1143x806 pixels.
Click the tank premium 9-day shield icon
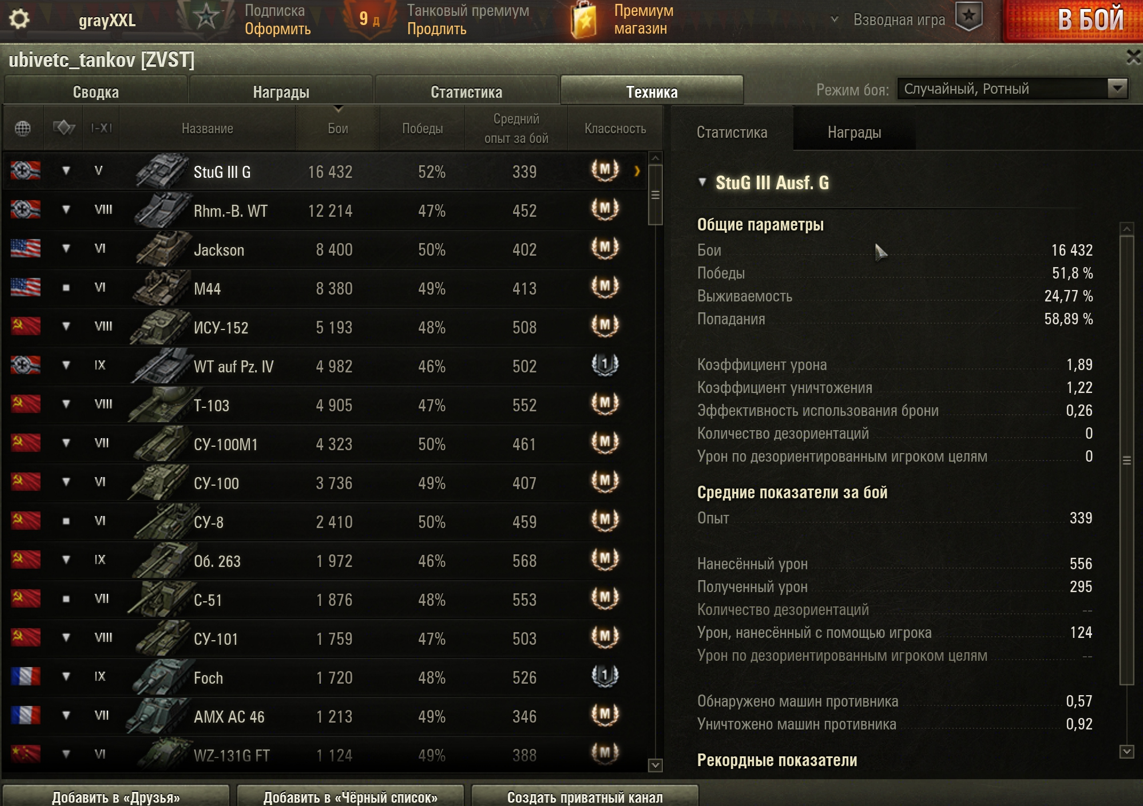pyautogui.click(x=369, y=19)
